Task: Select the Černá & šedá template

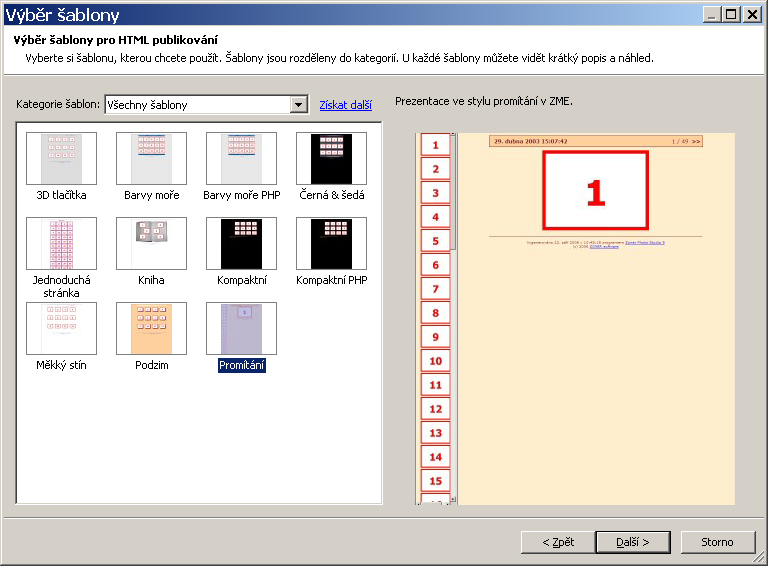Action: tap(331, 158)
